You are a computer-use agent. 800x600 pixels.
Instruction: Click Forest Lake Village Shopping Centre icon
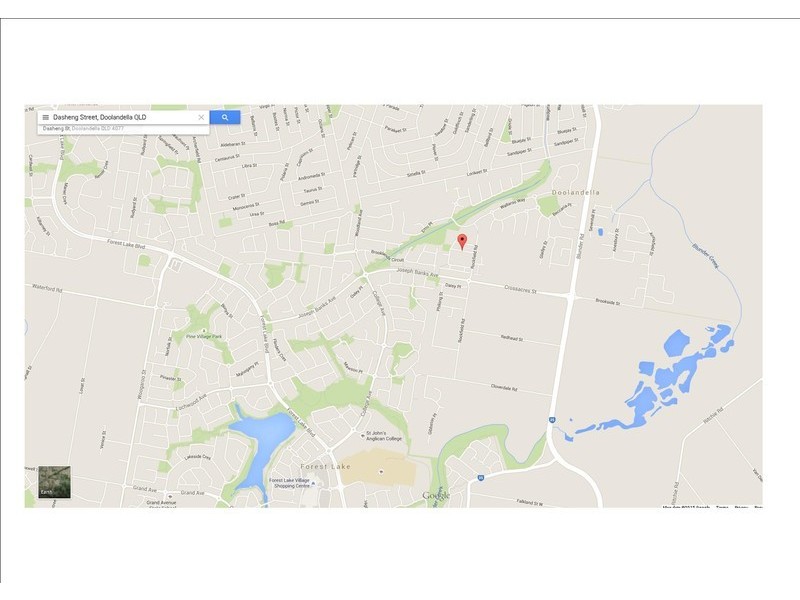314,484
